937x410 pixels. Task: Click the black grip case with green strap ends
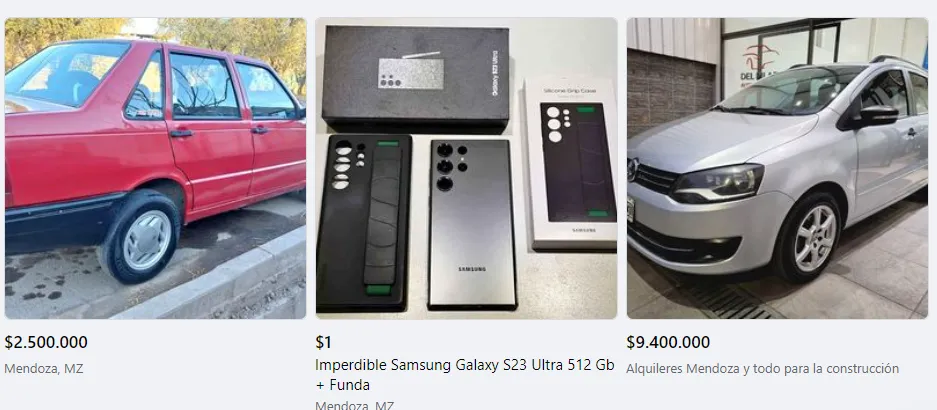364,223
